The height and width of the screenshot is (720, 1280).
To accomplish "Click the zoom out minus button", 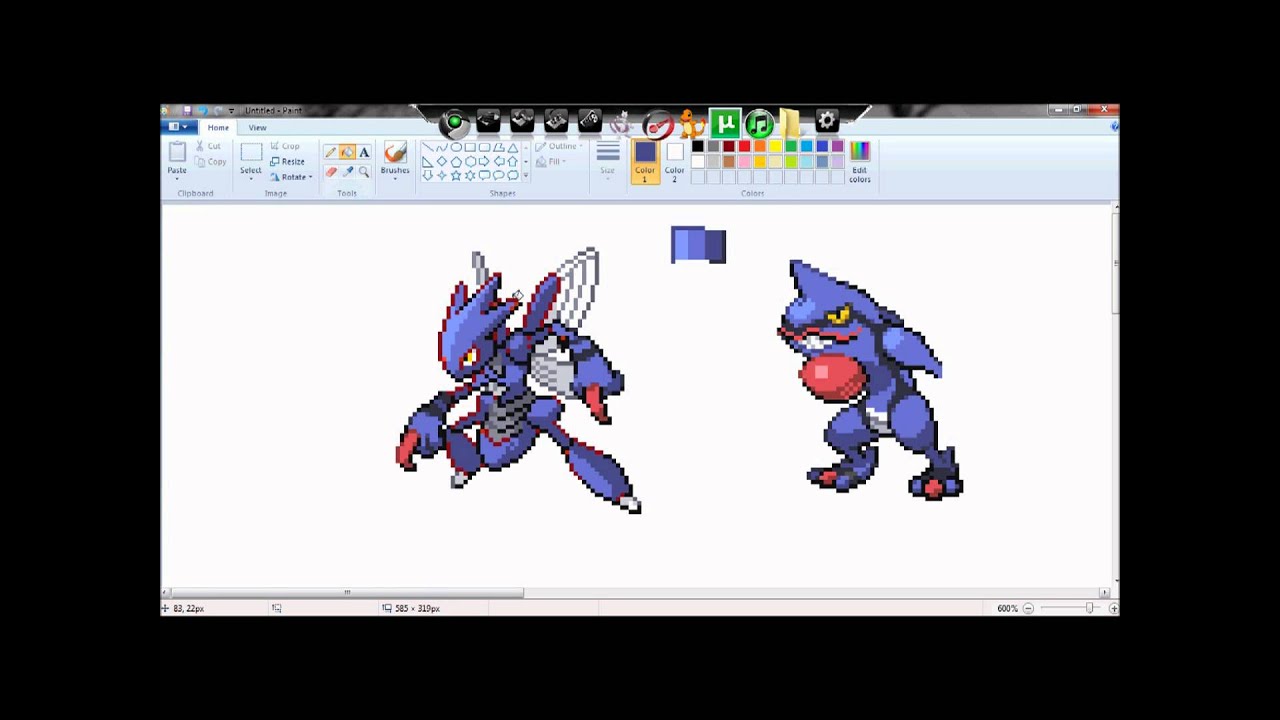I will [x=1028, y=608].
